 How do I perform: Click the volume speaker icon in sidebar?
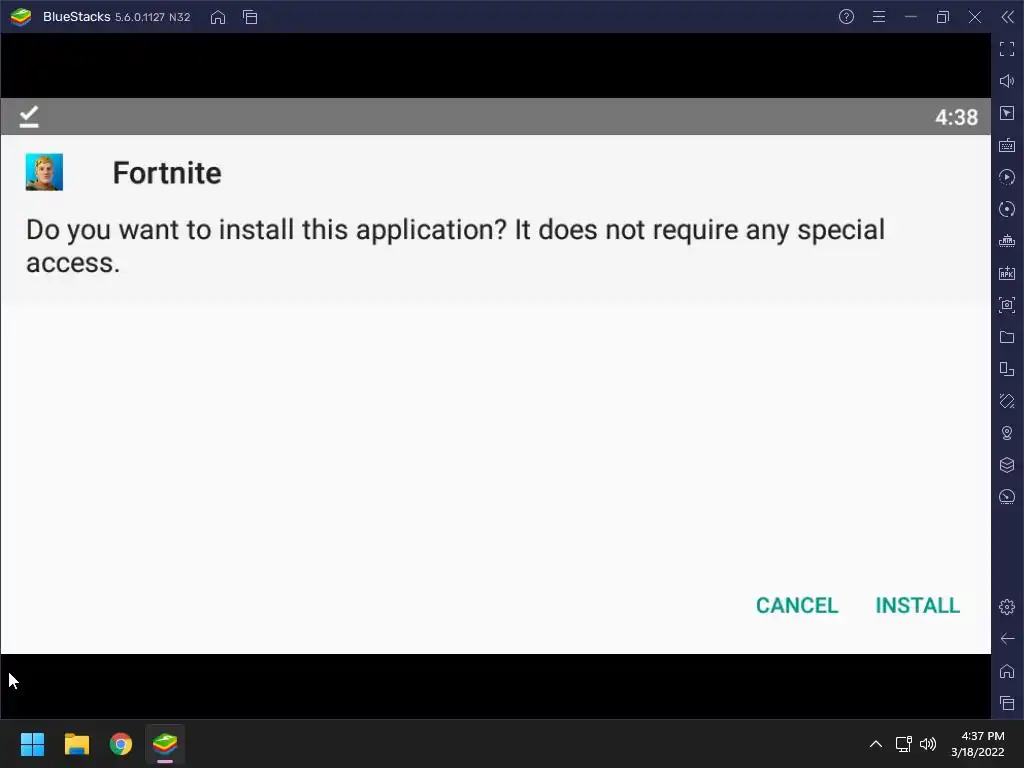[x=1007, y=81]
